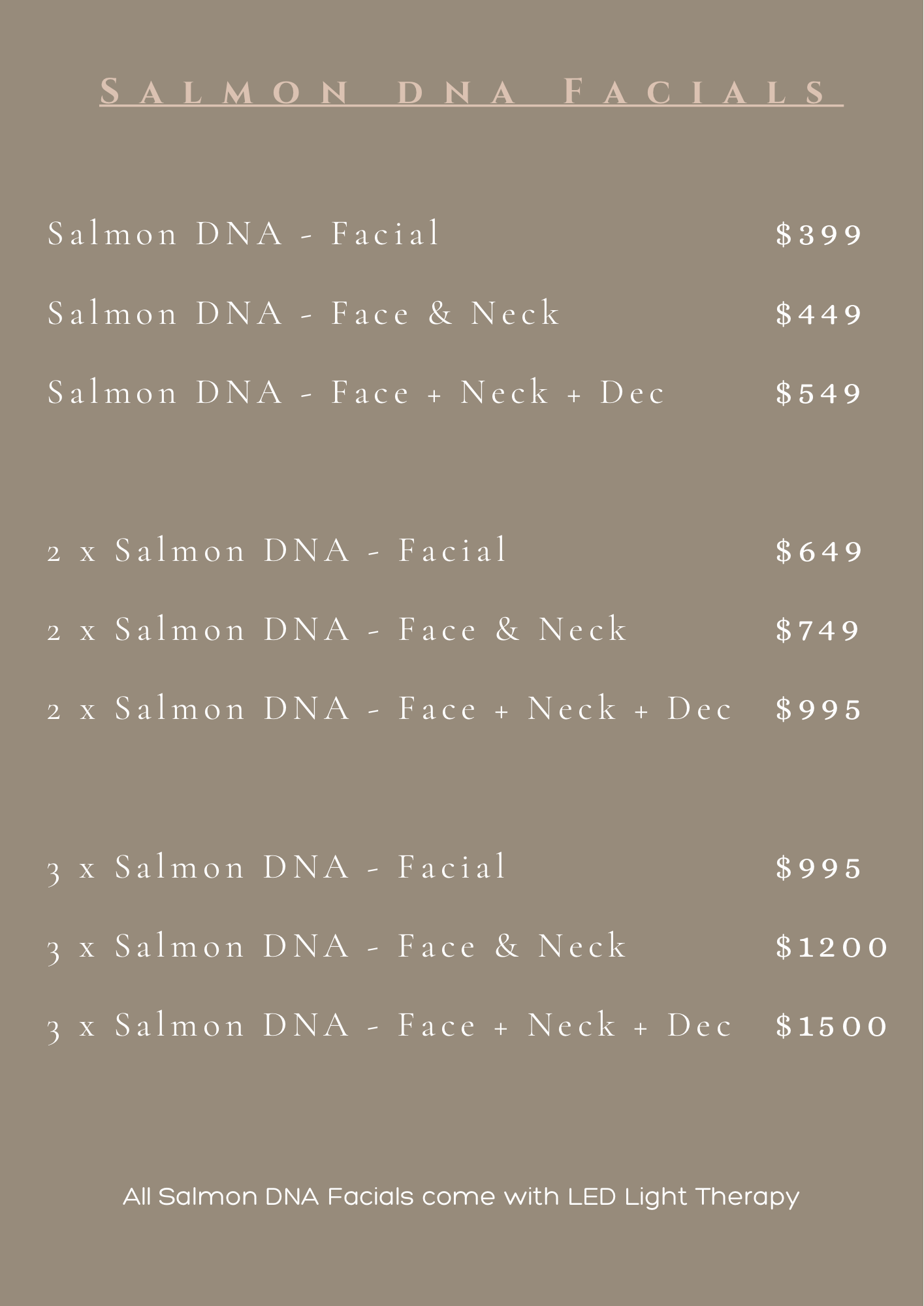Select 2 x Salmon DNA - Face + Neck + Dec
Screen dimensions: 924x1306
pos(389,710)
